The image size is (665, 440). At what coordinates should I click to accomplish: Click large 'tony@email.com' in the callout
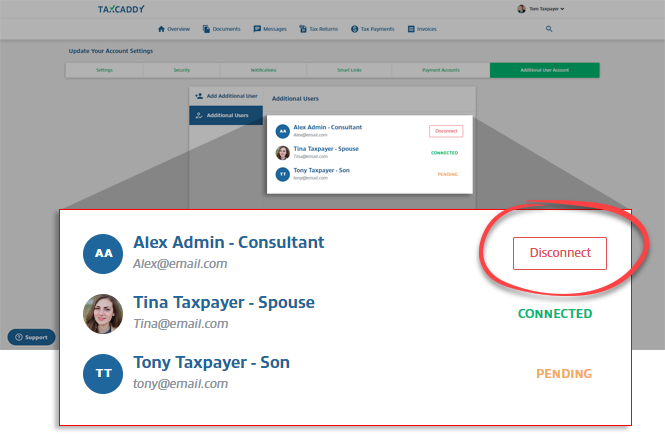180,384
